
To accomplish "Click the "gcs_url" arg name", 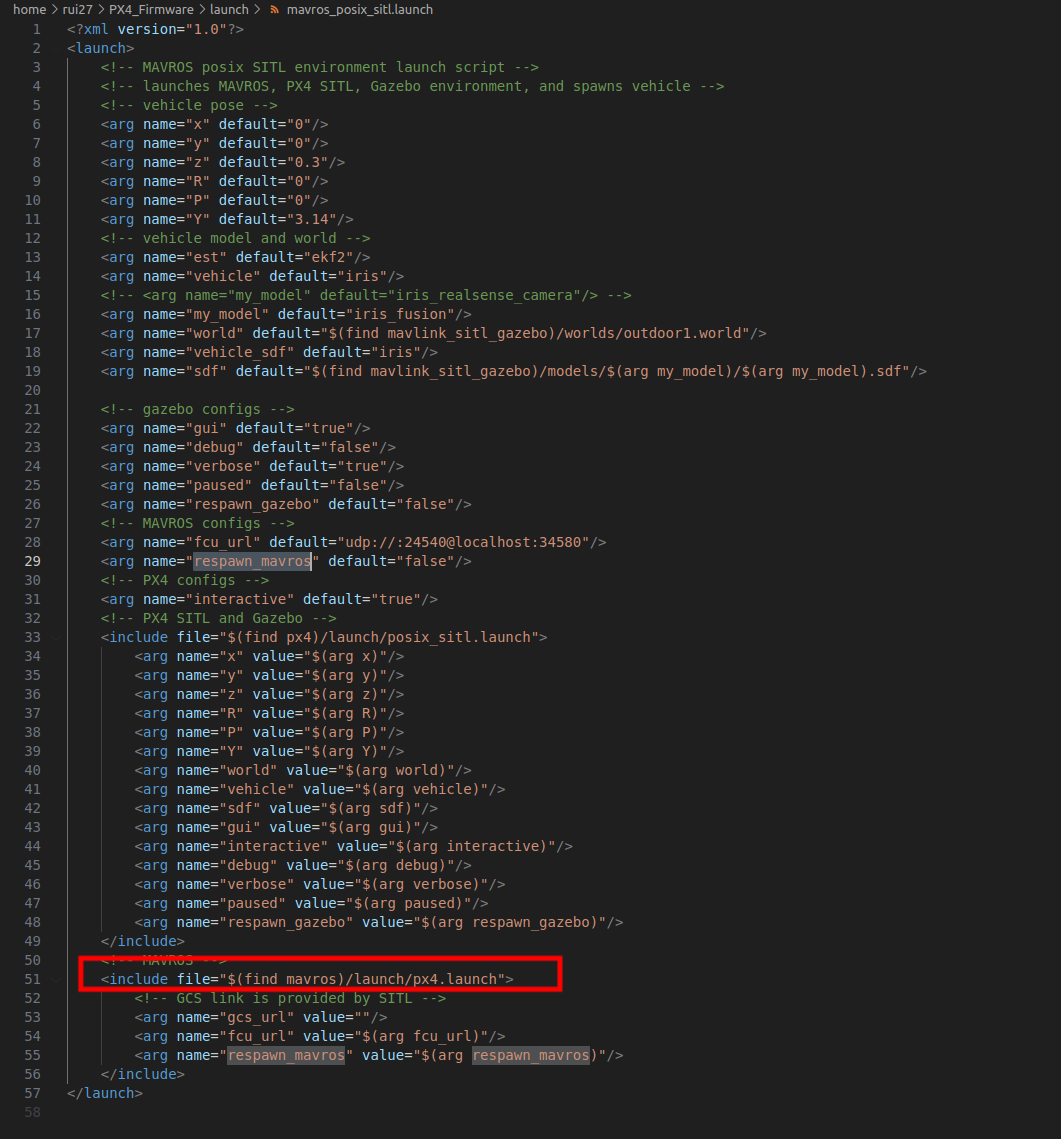I will [x=256, y=1017].
